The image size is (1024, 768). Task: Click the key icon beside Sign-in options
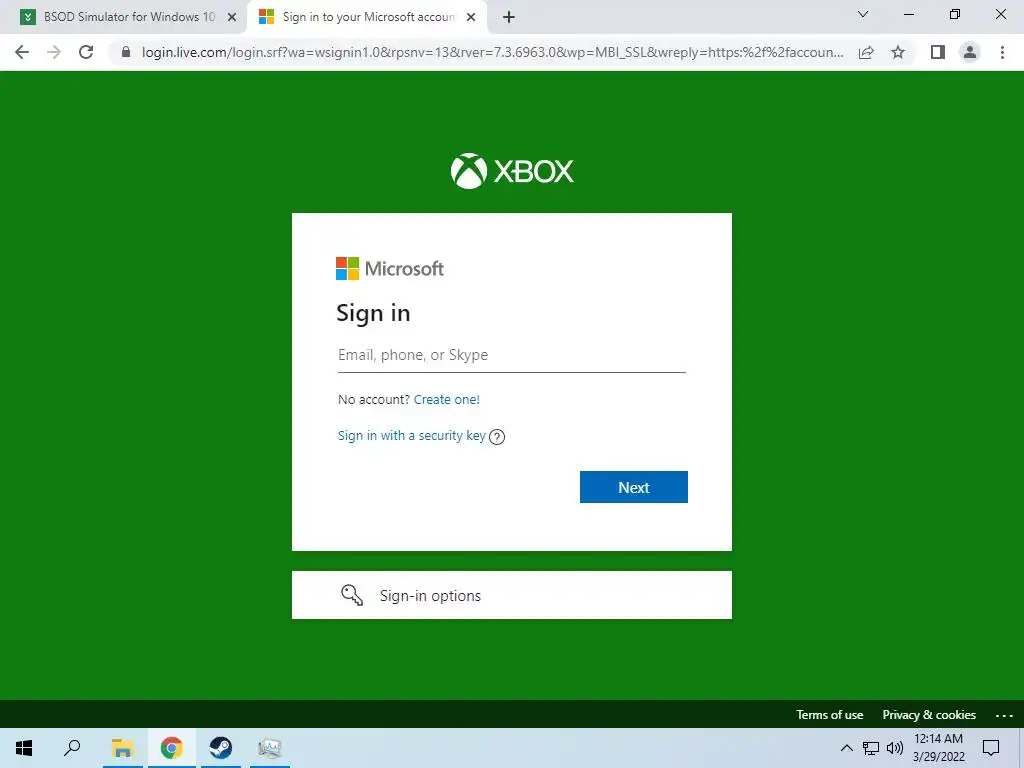click(352, 595)
